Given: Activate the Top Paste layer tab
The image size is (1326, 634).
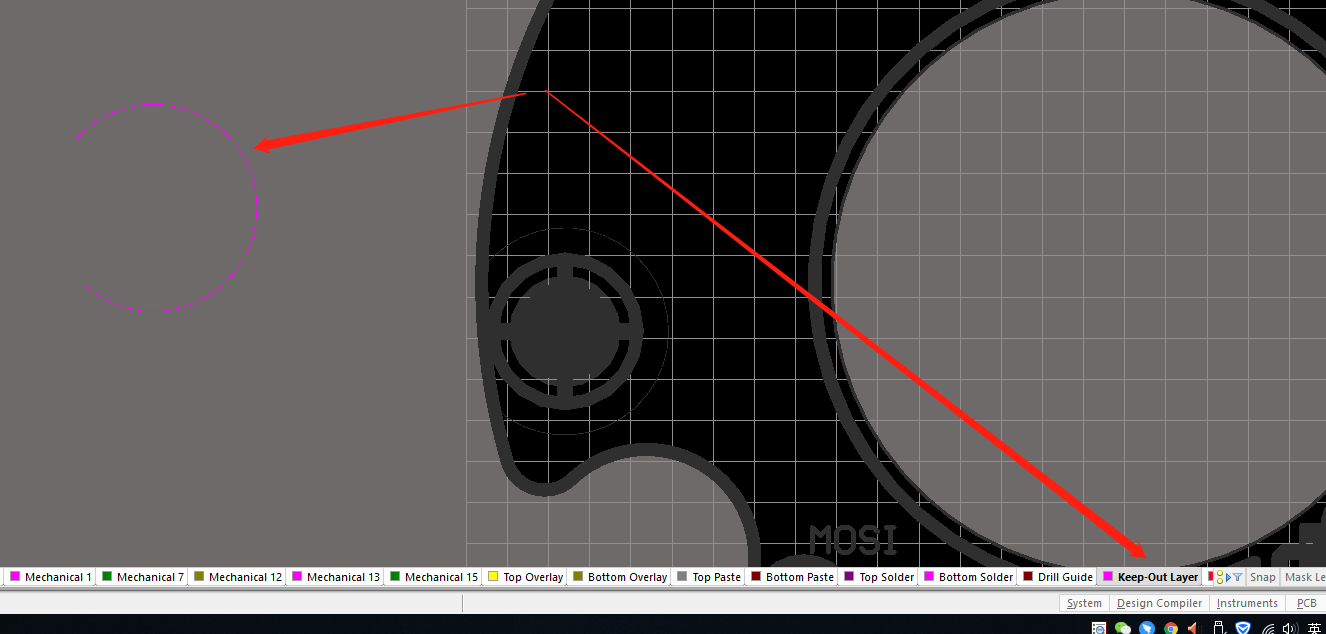Looking at the screenshot, I should pyautogui.click(x=708, y=577).
